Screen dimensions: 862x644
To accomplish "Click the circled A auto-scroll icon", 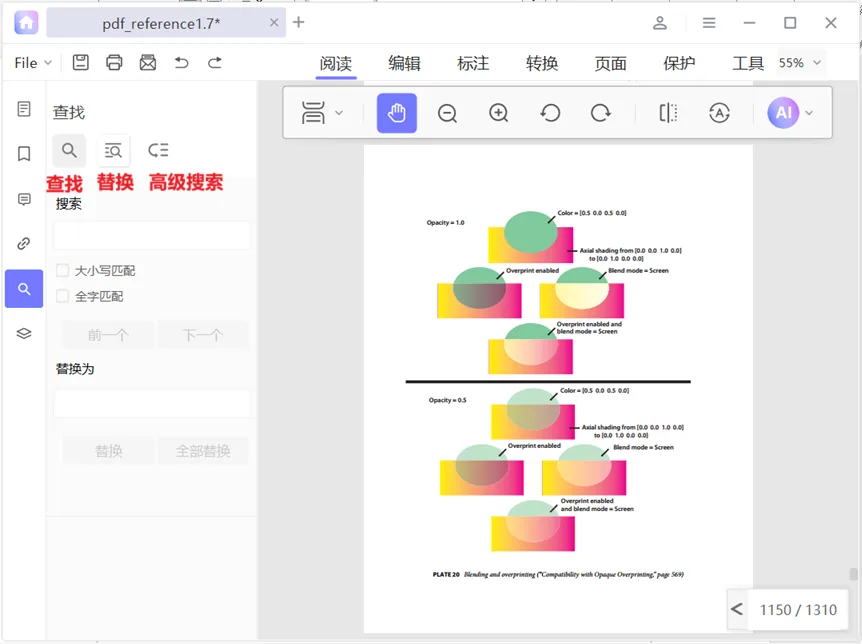I will (x=719, y=113).
